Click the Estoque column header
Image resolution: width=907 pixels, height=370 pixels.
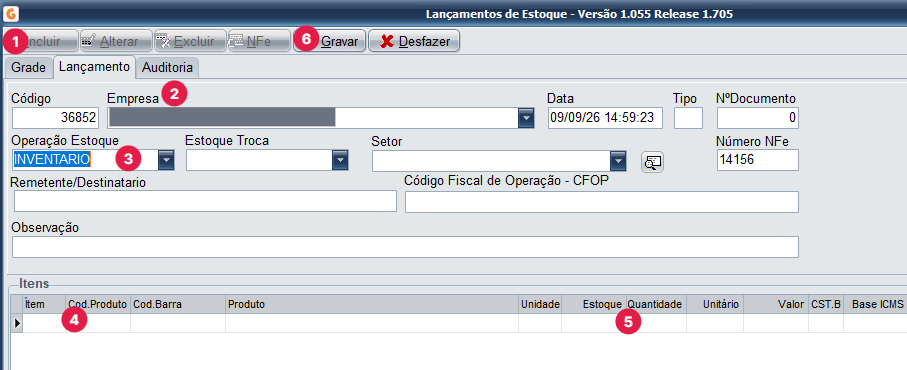click(x=594, y=304)
